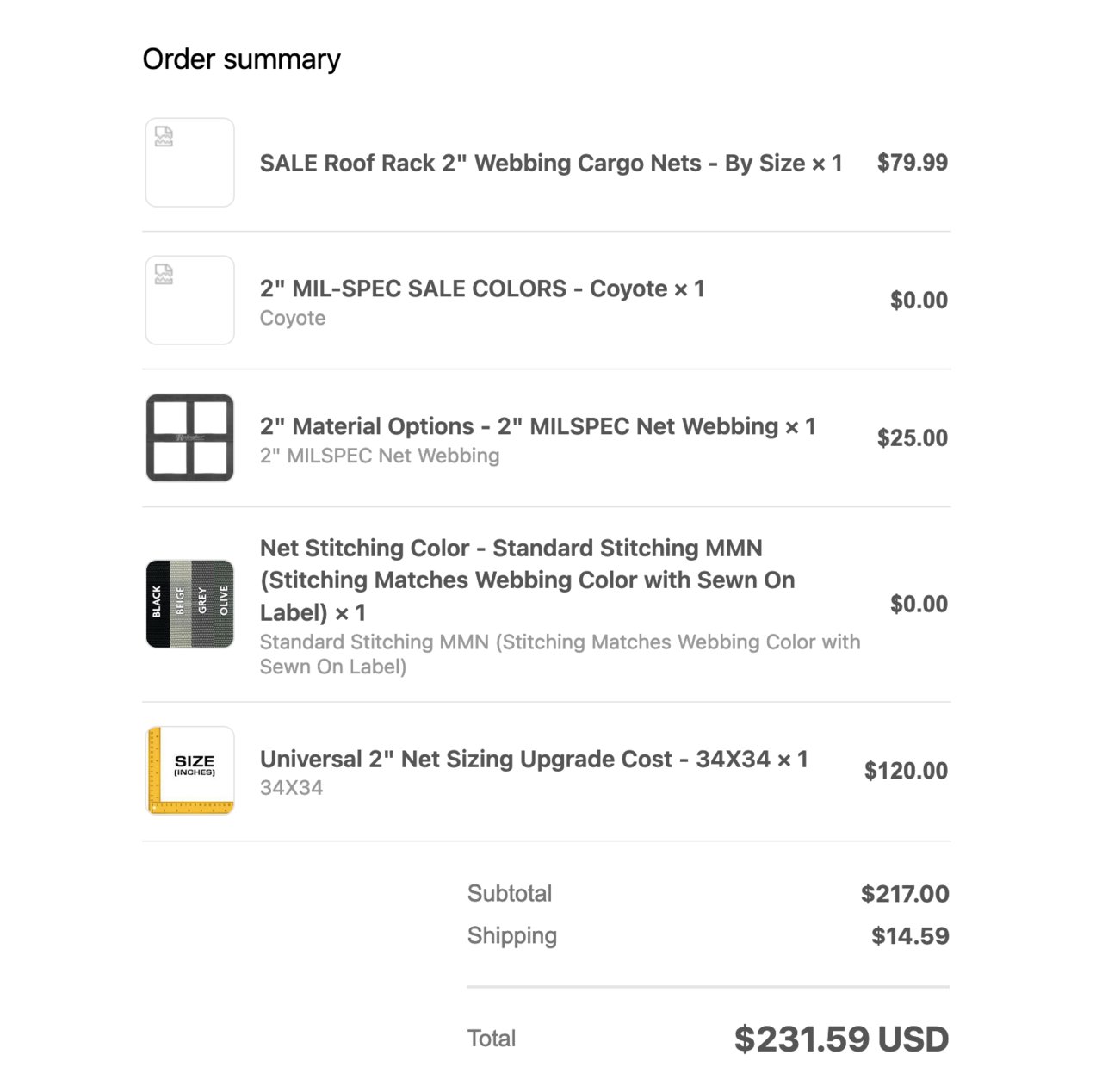The width and height of the screenshot is (1102, 1092).
Task: Open the four-square net webbing thumbnail
Action: [x=189, y=437]
